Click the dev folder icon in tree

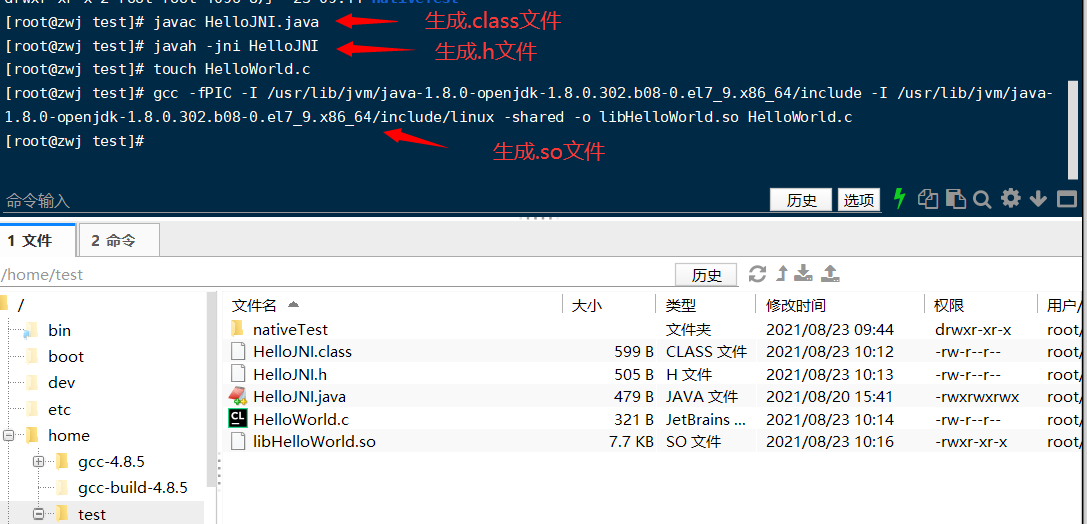pos(31,382)
